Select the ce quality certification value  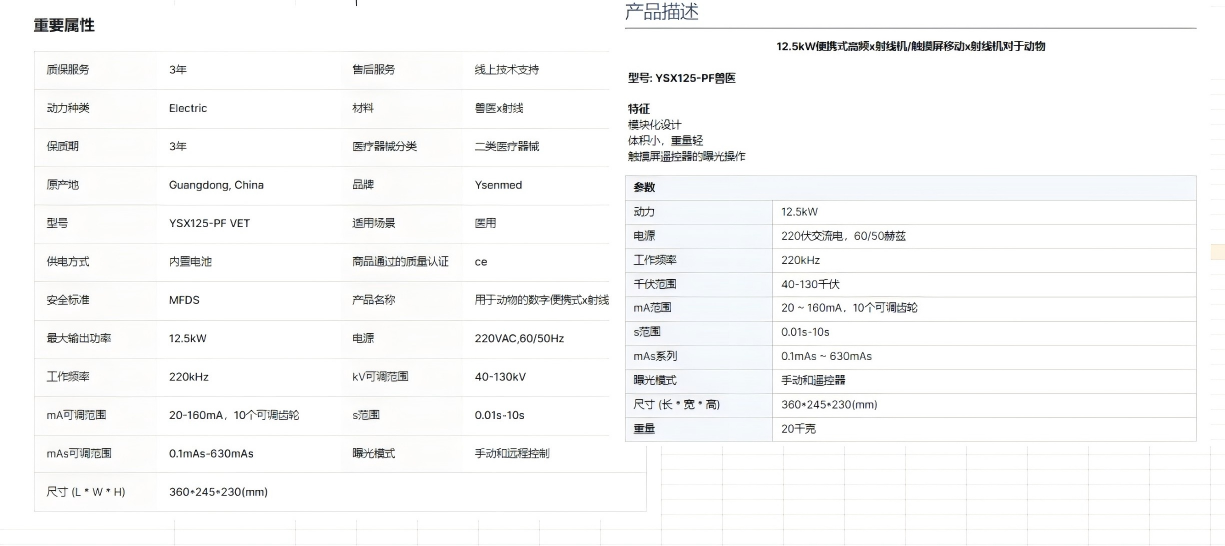pyautogui.click(x=481, y=262)
